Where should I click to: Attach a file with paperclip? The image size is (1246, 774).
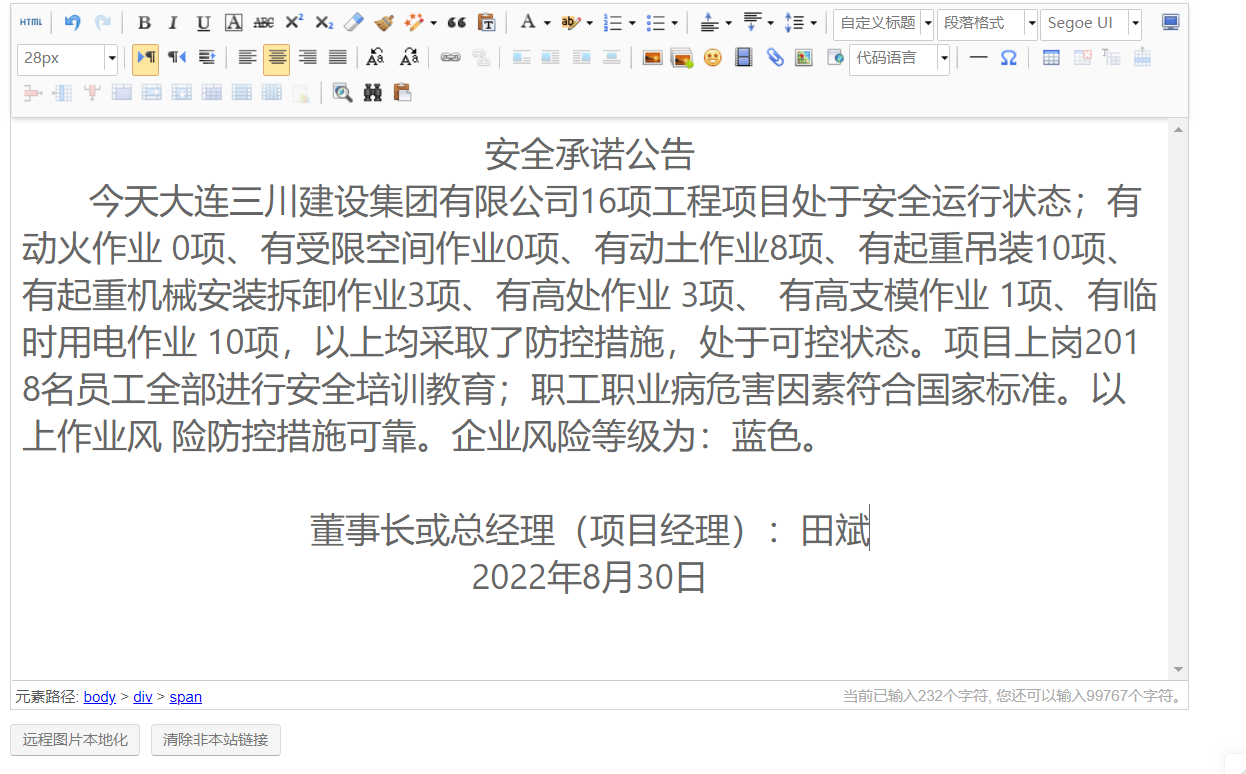click(774, 58)
